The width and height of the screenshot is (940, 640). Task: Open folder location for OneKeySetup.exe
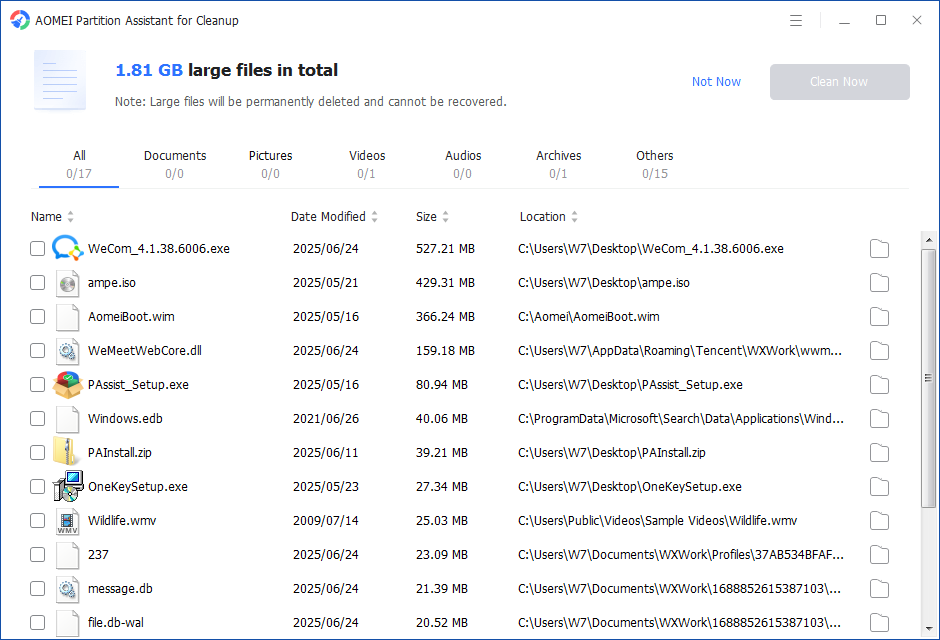[x=879, y=487]
